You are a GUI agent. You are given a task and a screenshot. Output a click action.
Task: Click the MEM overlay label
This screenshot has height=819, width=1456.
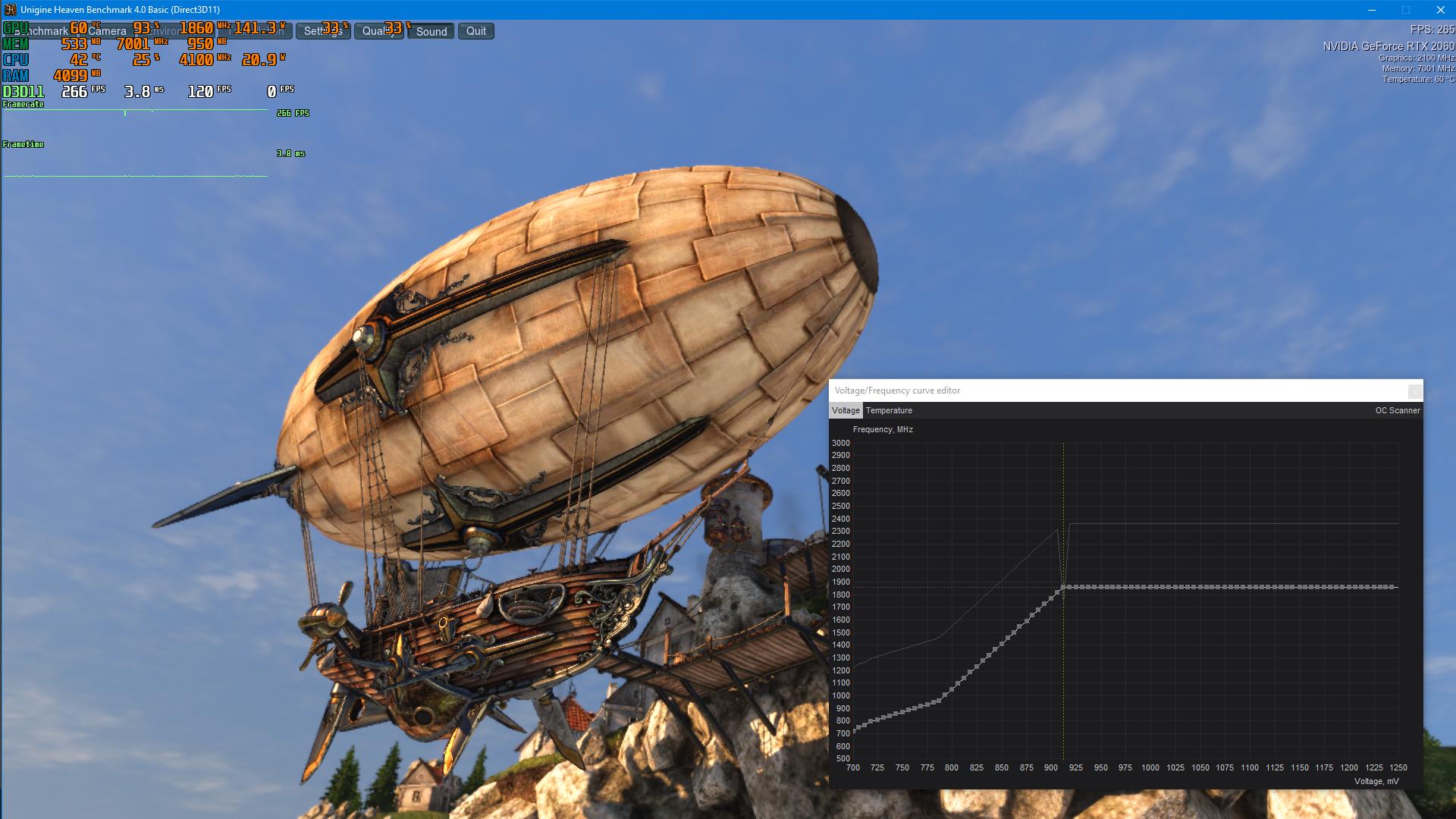tap(16, 44)
